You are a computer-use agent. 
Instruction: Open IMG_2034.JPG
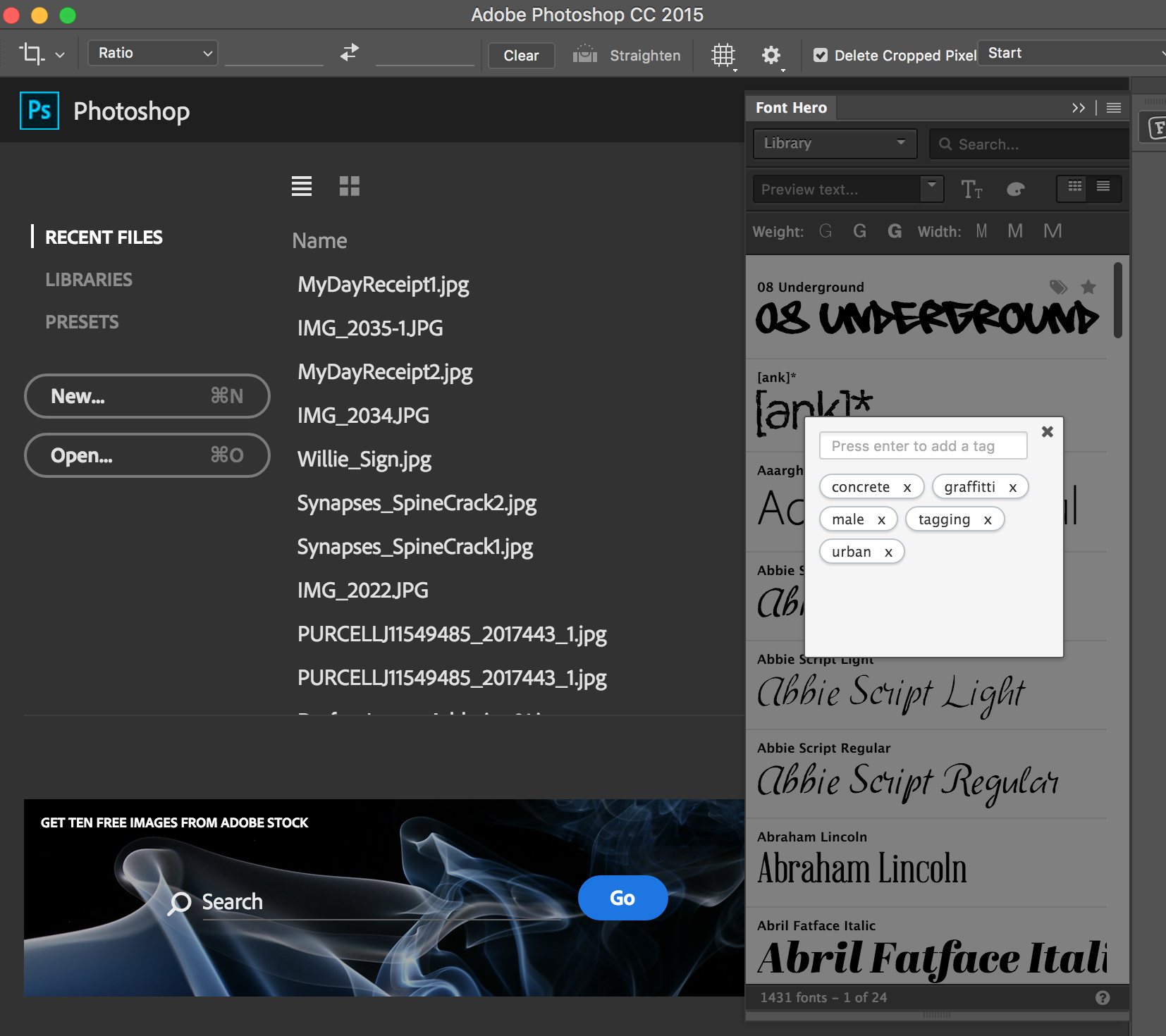coord(363,416)
